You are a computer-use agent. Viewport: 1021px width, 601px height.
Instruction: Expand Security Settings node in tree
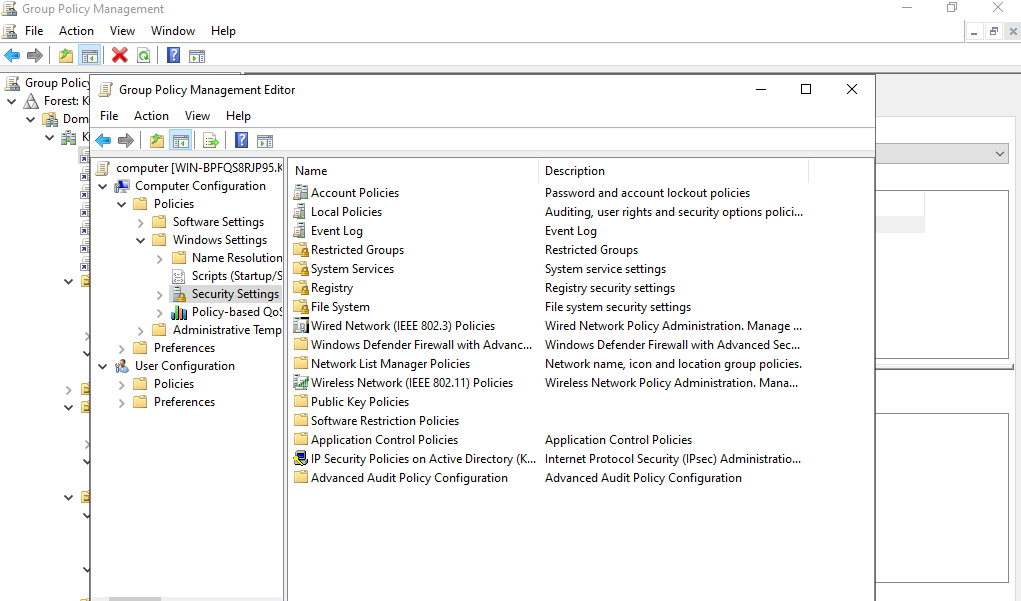pyautogui.click(x=160, y=294)
